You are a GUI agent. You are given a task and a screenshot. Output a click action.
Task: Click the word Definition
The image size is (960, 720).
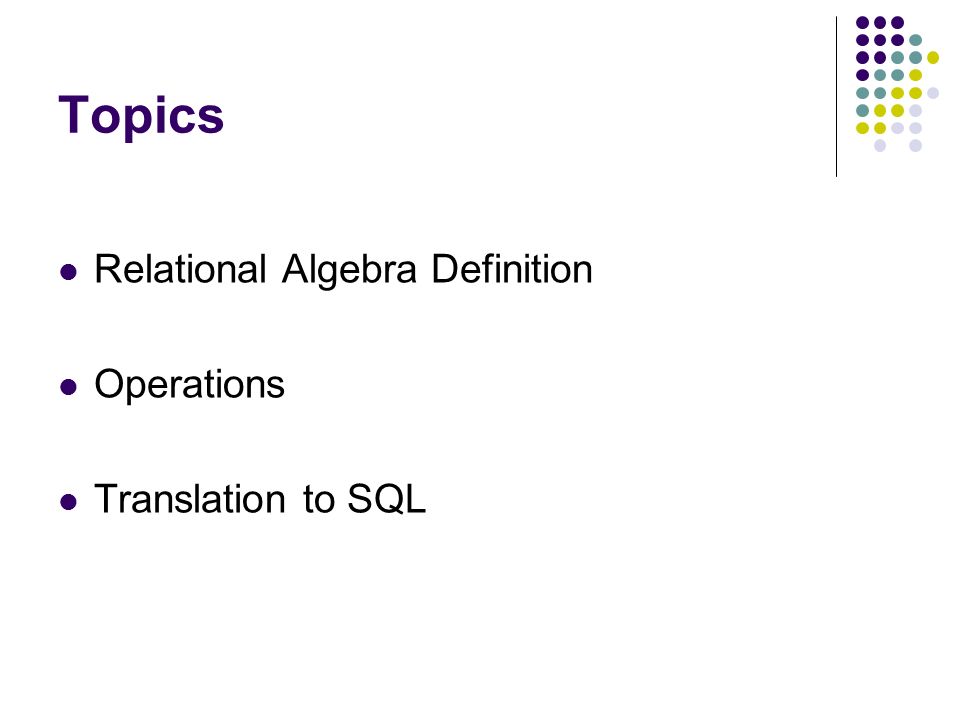coord(512,269)
